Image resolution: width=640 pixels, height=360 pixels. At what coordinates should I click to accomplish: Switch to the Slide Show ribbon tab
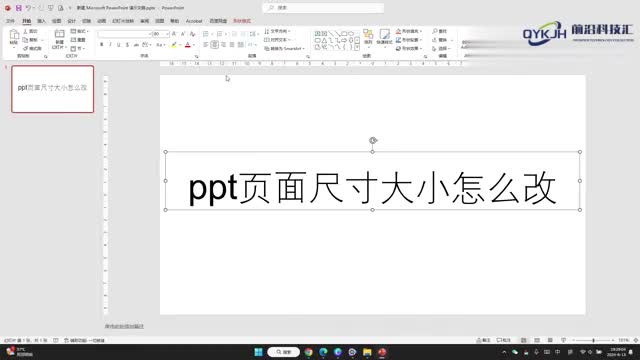pyautogui.click(x=123, y=21)
